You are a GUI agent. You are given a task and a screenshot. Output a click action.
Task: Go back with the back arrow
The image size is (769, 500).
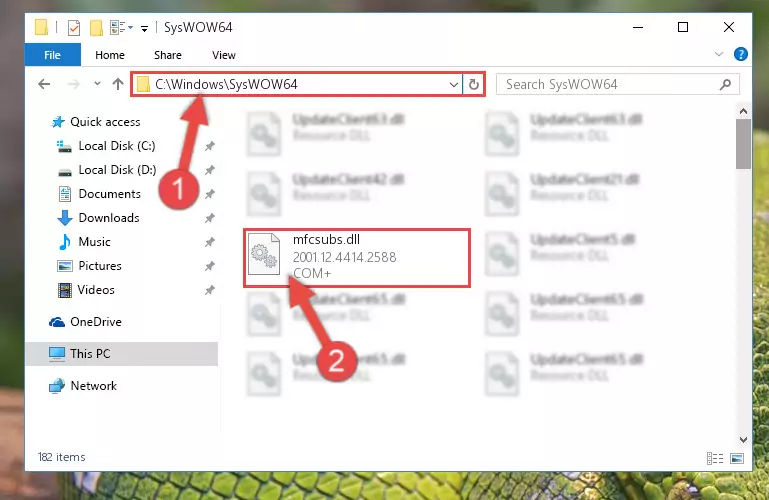coord(44,84)
